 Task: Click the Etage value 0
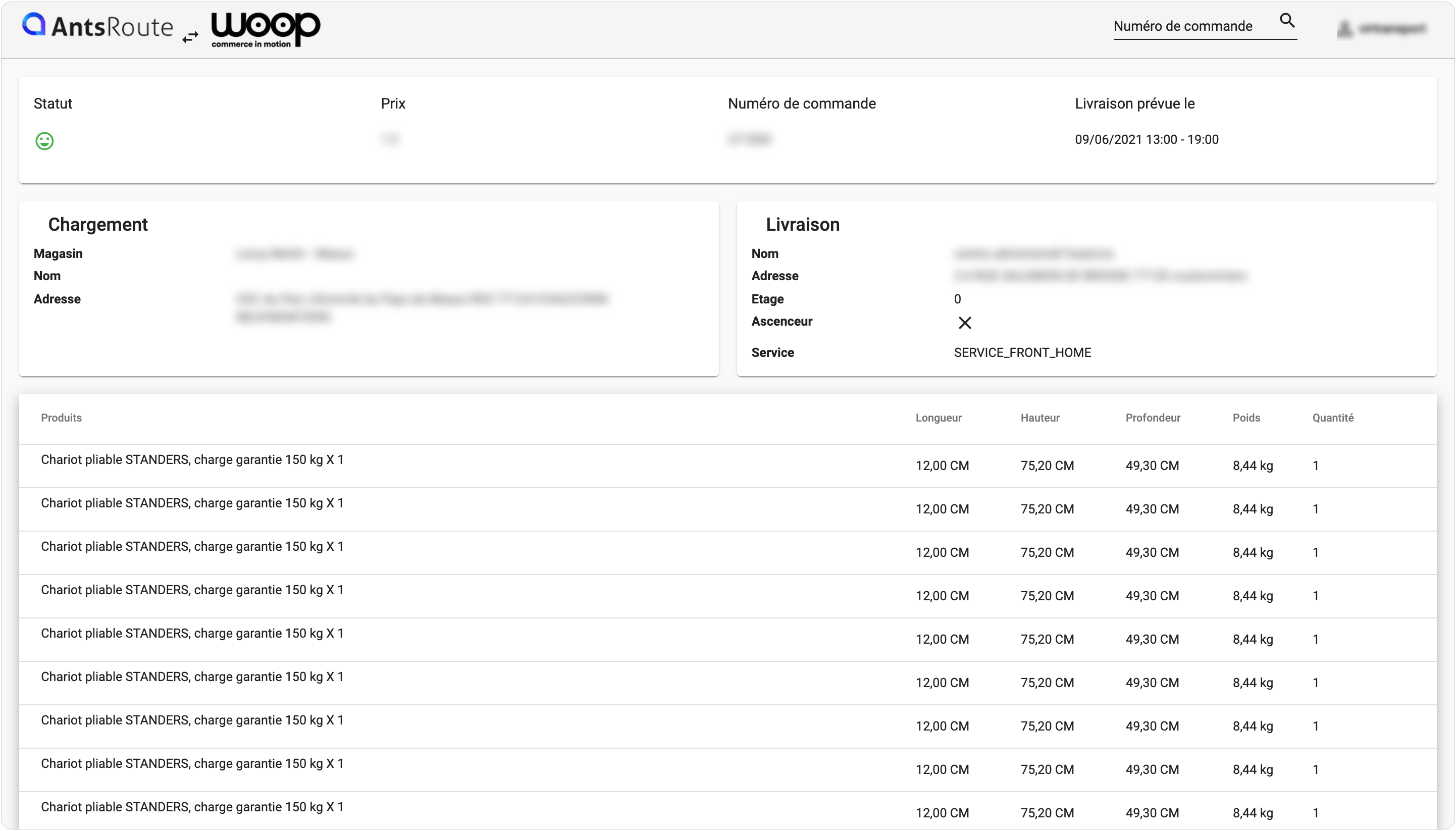[957, 299]
